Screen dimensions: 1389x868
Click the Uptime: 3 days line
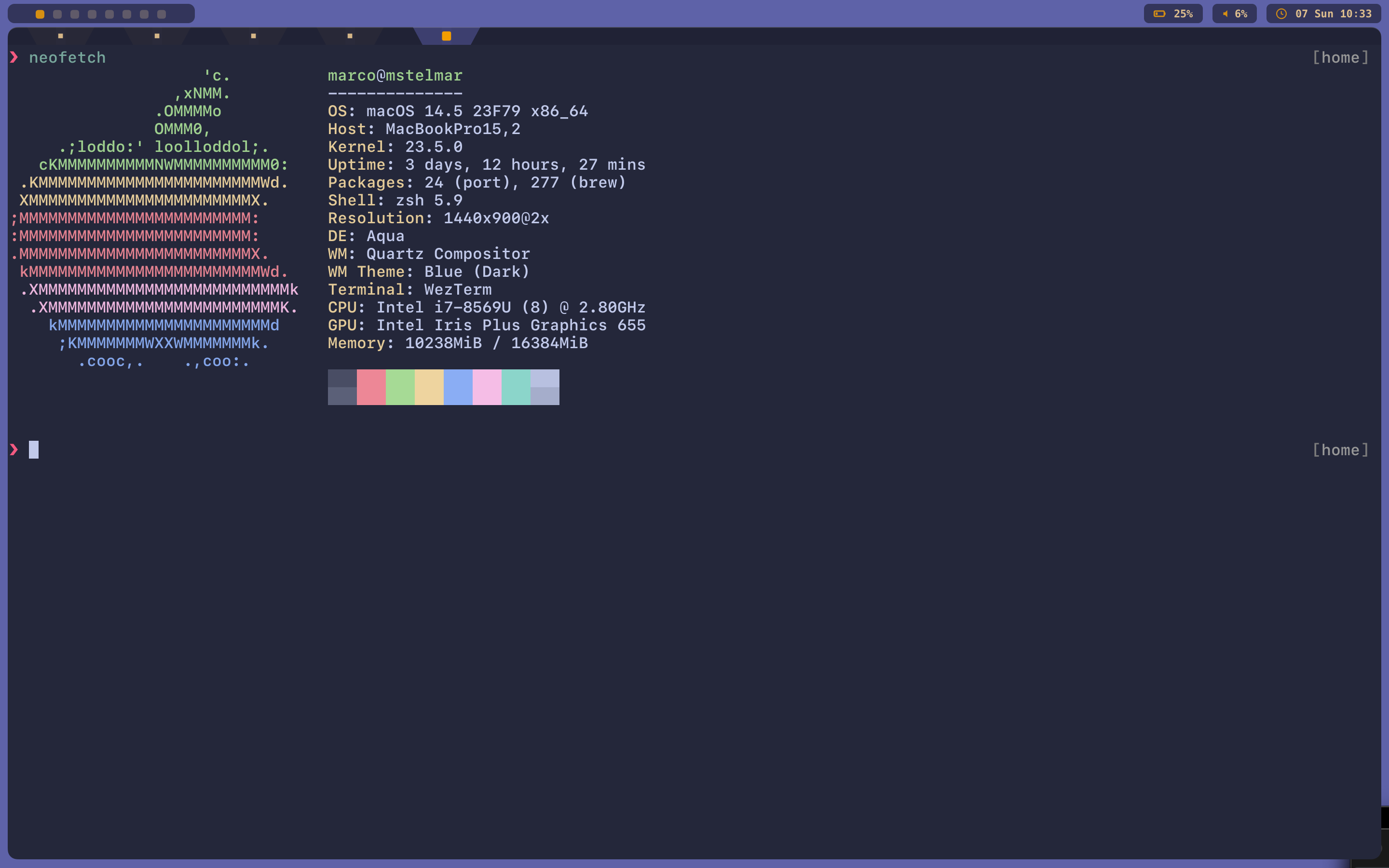point(487,165)
